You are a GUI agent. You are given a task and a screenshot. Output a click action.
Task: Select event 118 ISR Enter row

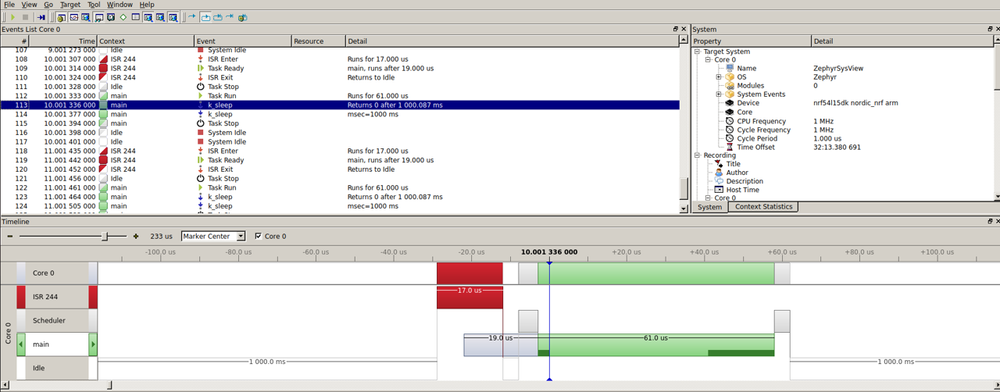point(339,151)
